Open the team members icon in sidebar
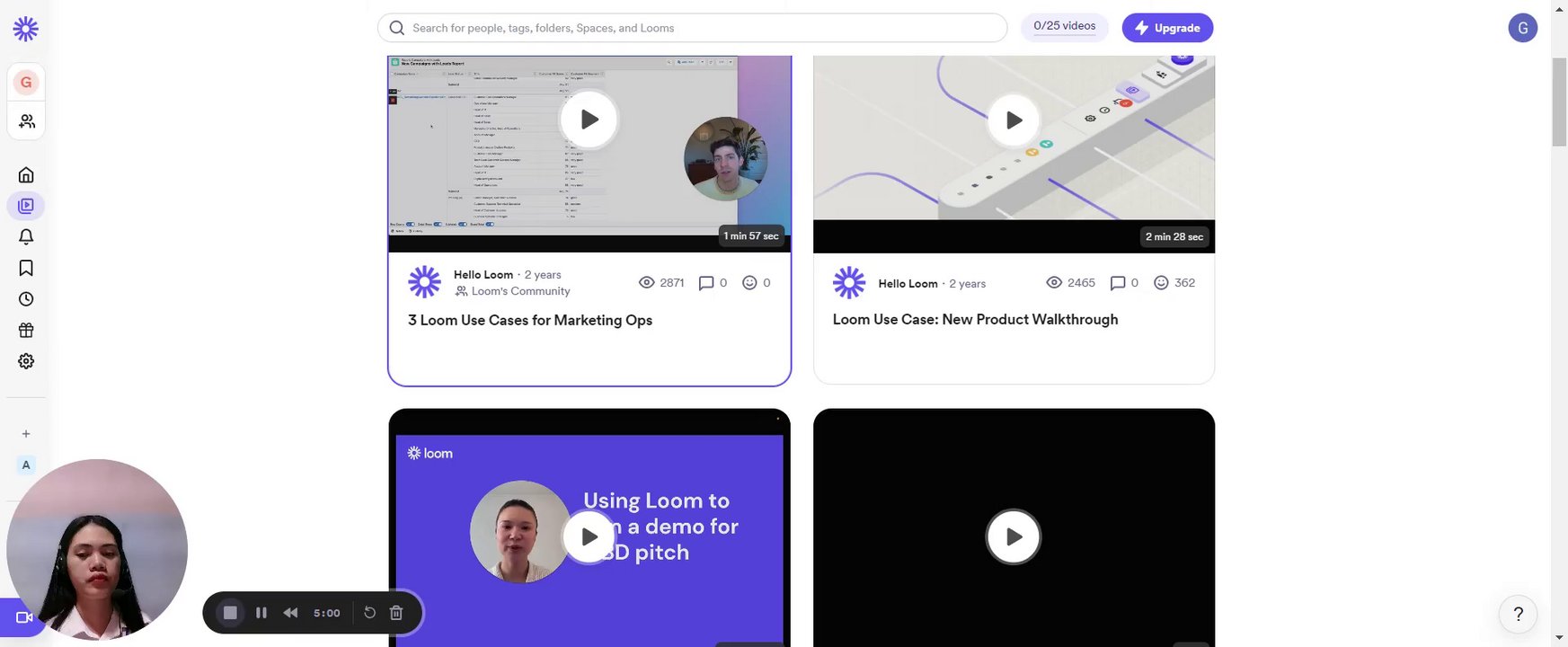This screenshot has height=647, width=1568. pyautogui.click(x=26, y=120)
